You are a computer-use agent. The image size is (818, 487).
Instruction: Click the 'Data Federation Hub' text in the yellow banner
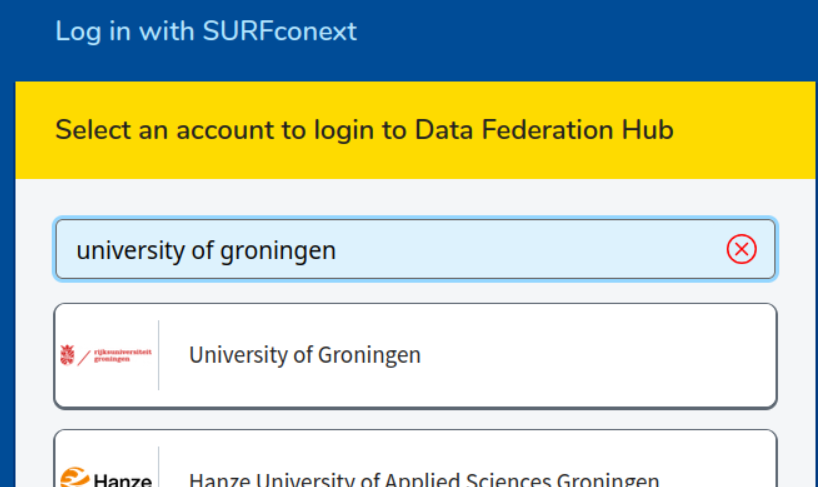click(544, 130)
